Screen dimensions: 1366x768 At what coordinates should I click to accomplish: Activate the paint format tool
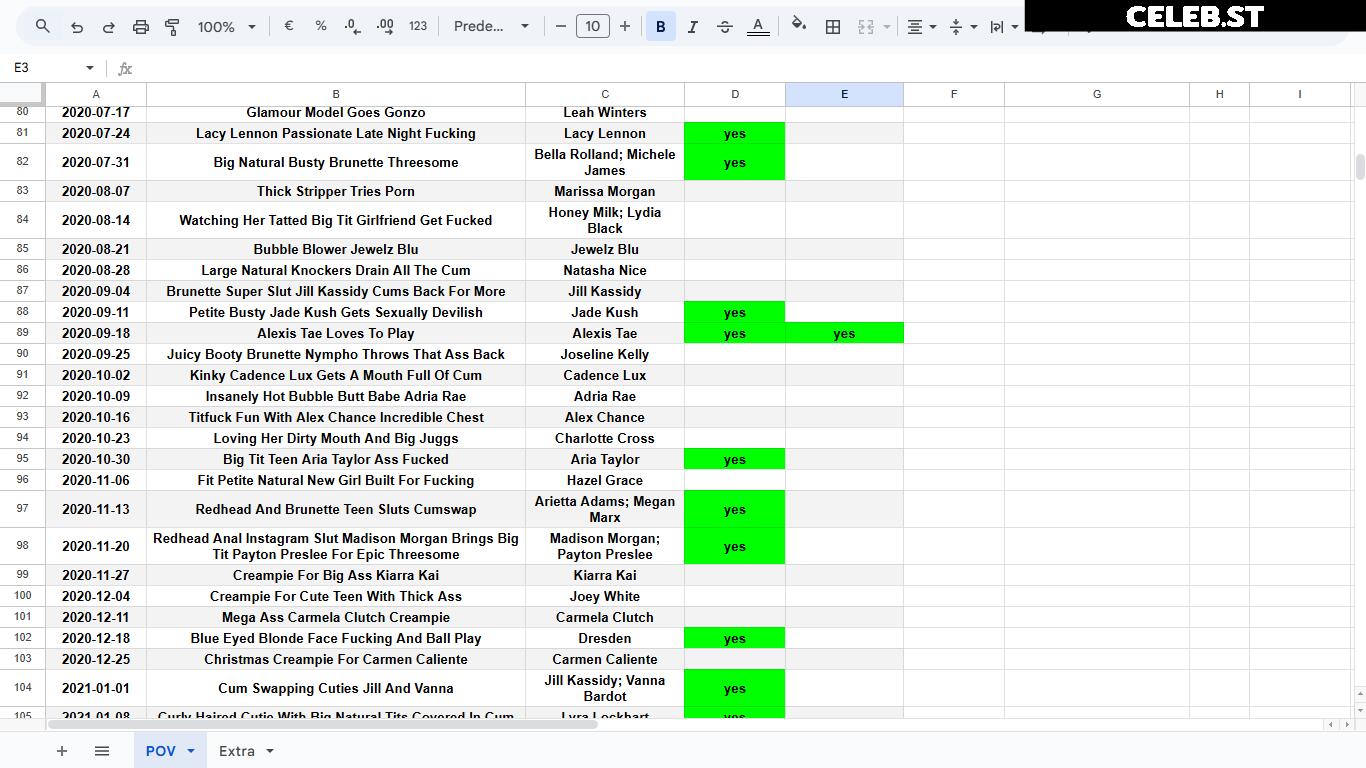[172, 27]
